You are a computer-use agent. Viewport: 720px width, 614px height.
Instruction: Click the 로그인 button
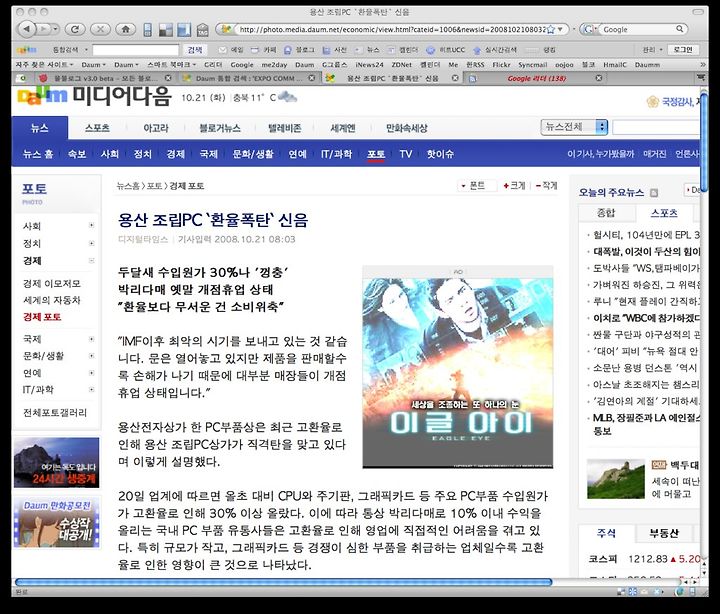[x=683, y=50]
